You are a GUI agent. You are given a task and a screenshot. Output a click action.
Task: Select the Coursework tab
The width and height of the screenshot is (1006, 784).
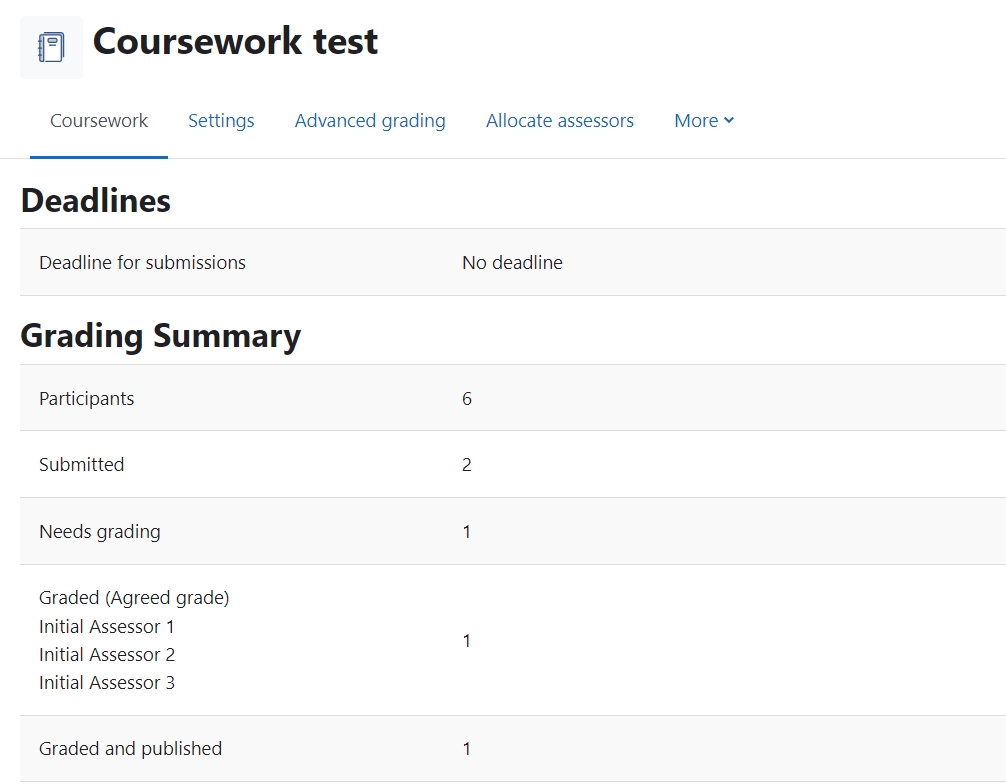98,120
